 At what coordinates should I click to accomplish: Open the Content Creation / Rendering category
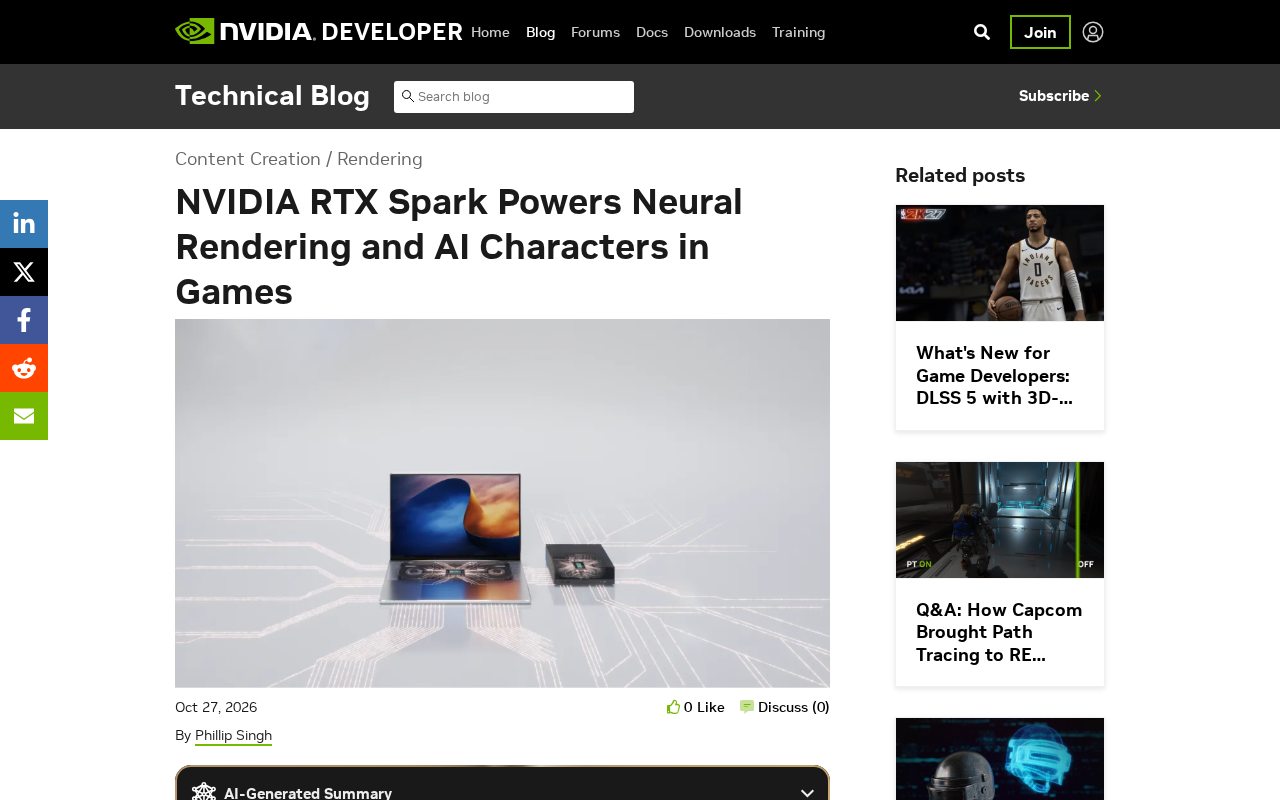[x=299, y=159]
